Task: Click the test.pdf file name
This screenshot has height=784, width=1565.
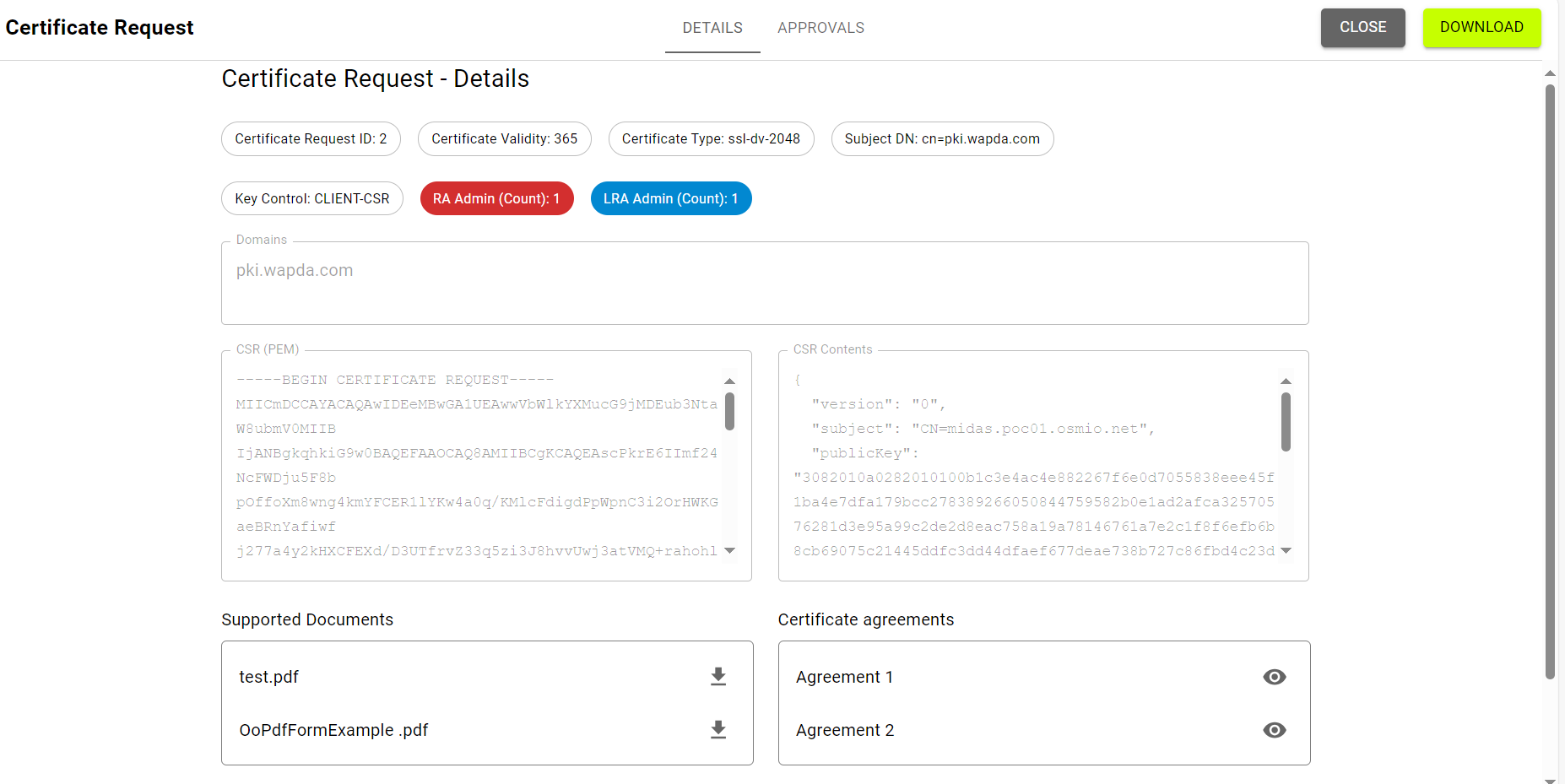Action: [268, 677]
